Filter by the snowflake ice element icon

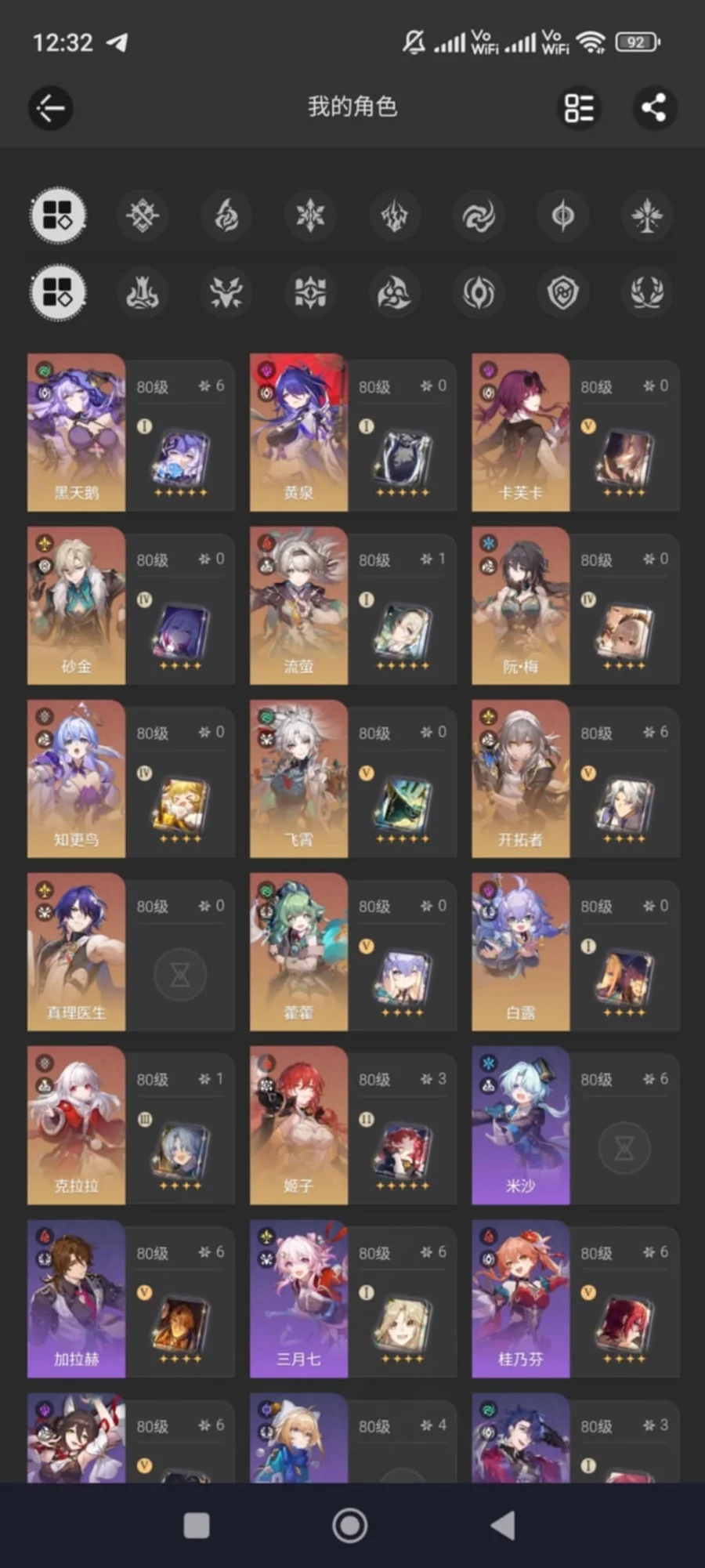[310, 215]
